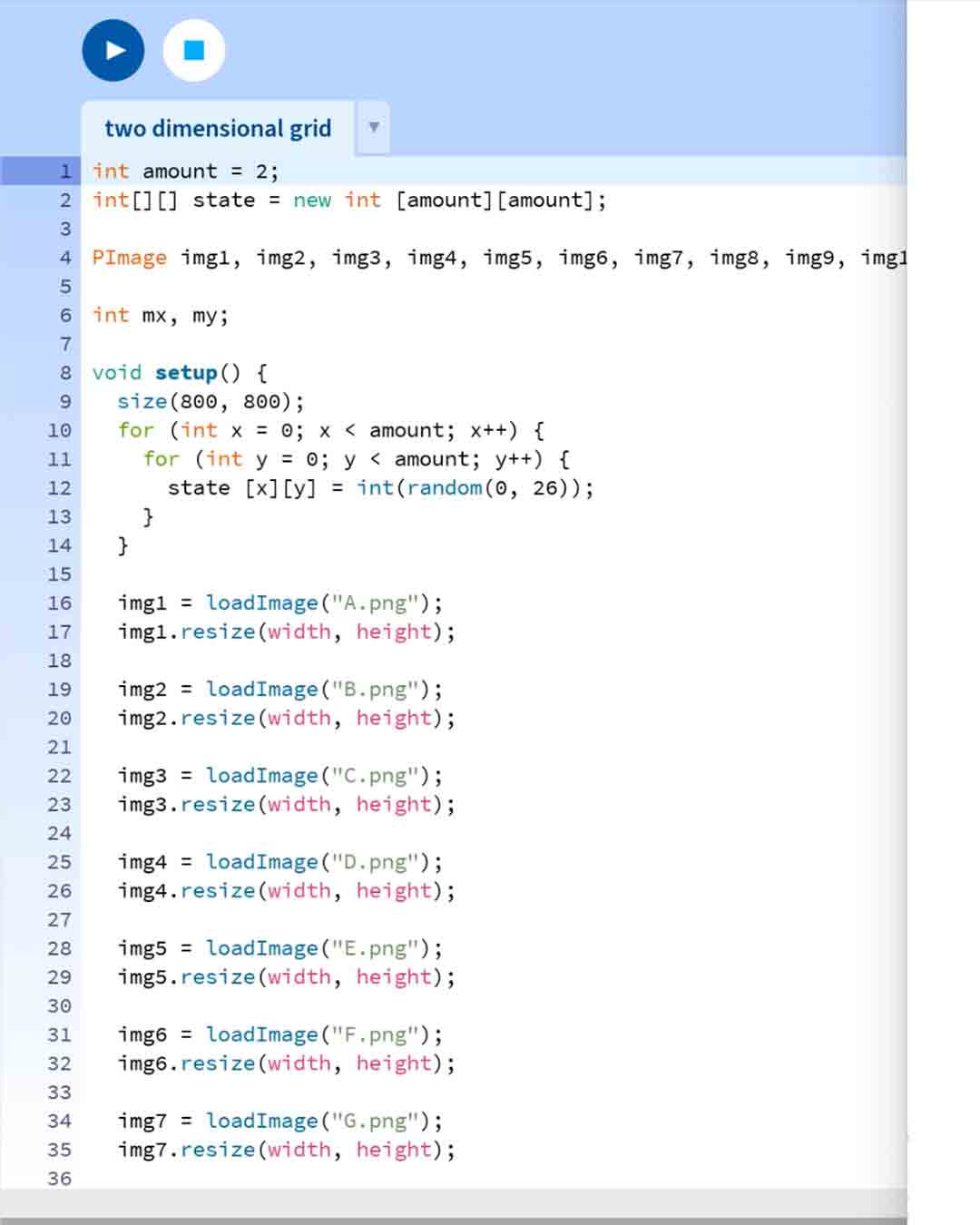Click the 'new' keyword in state declaration
The image size is (980, 1225).
pyautogui.click(x=312, y=201)
